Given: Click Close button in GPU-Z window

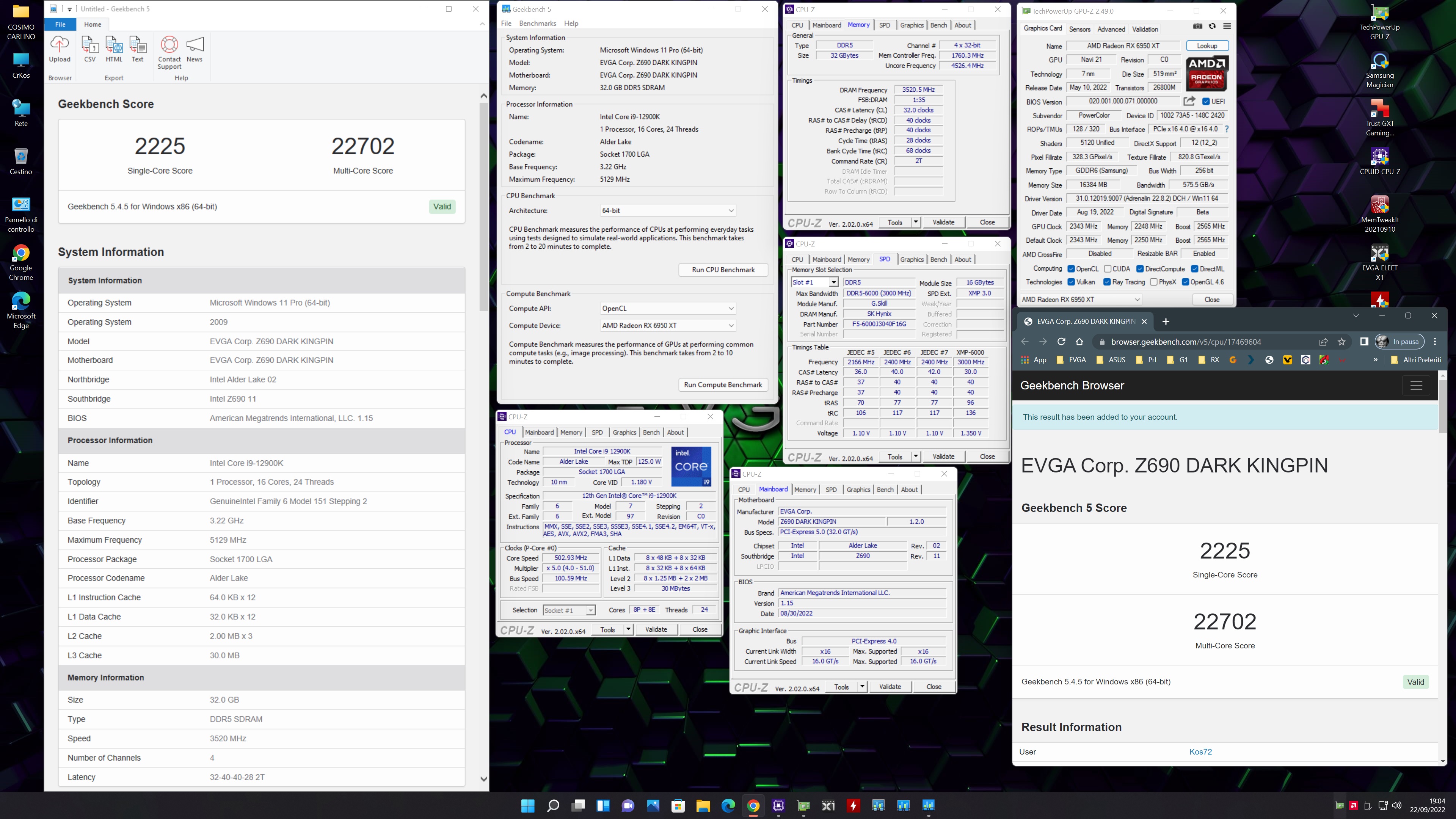Looking at the screenshot, I should [x=1212, y=300].
